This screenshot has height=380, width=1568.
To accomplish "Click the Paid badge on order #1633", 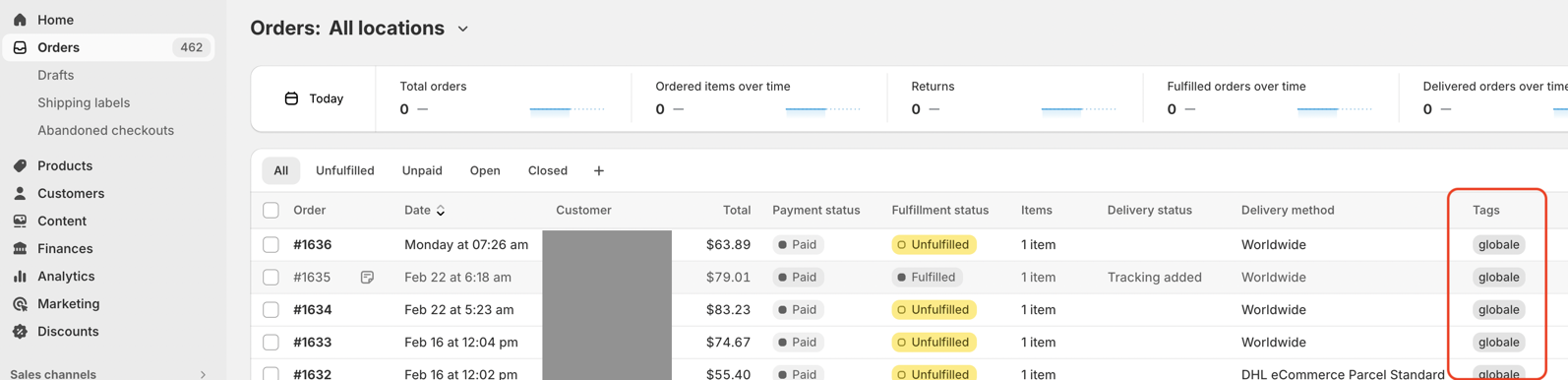I will tap(798, 342).
